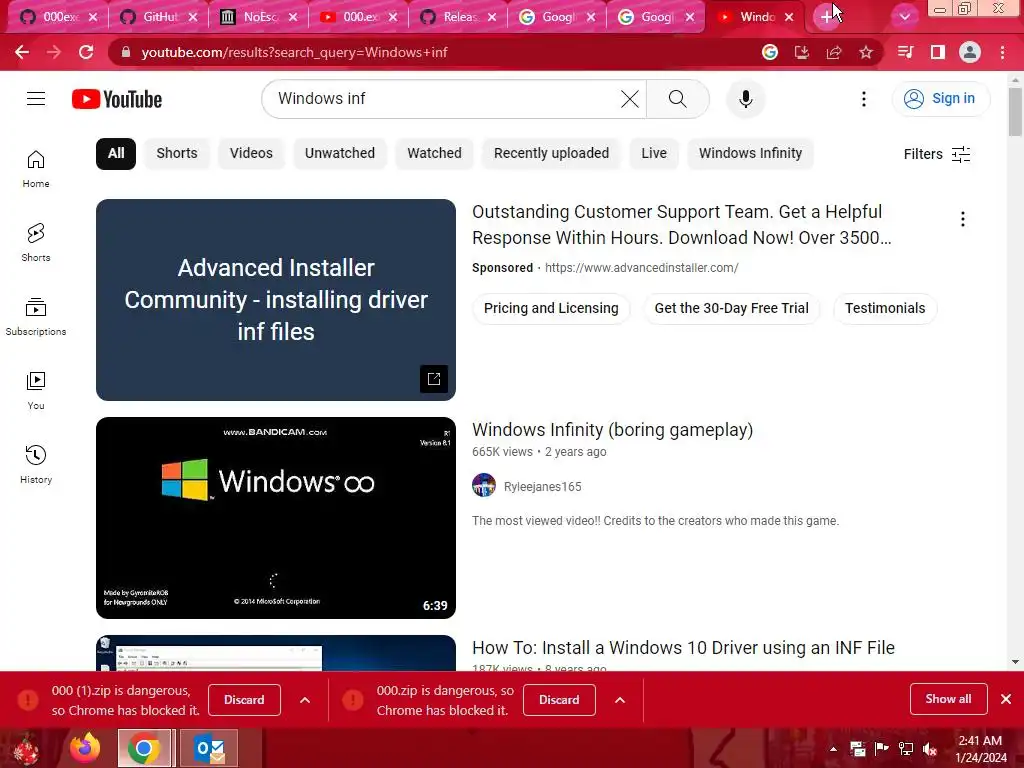Click the Pricing and Licensing ad link

point(551,308)
